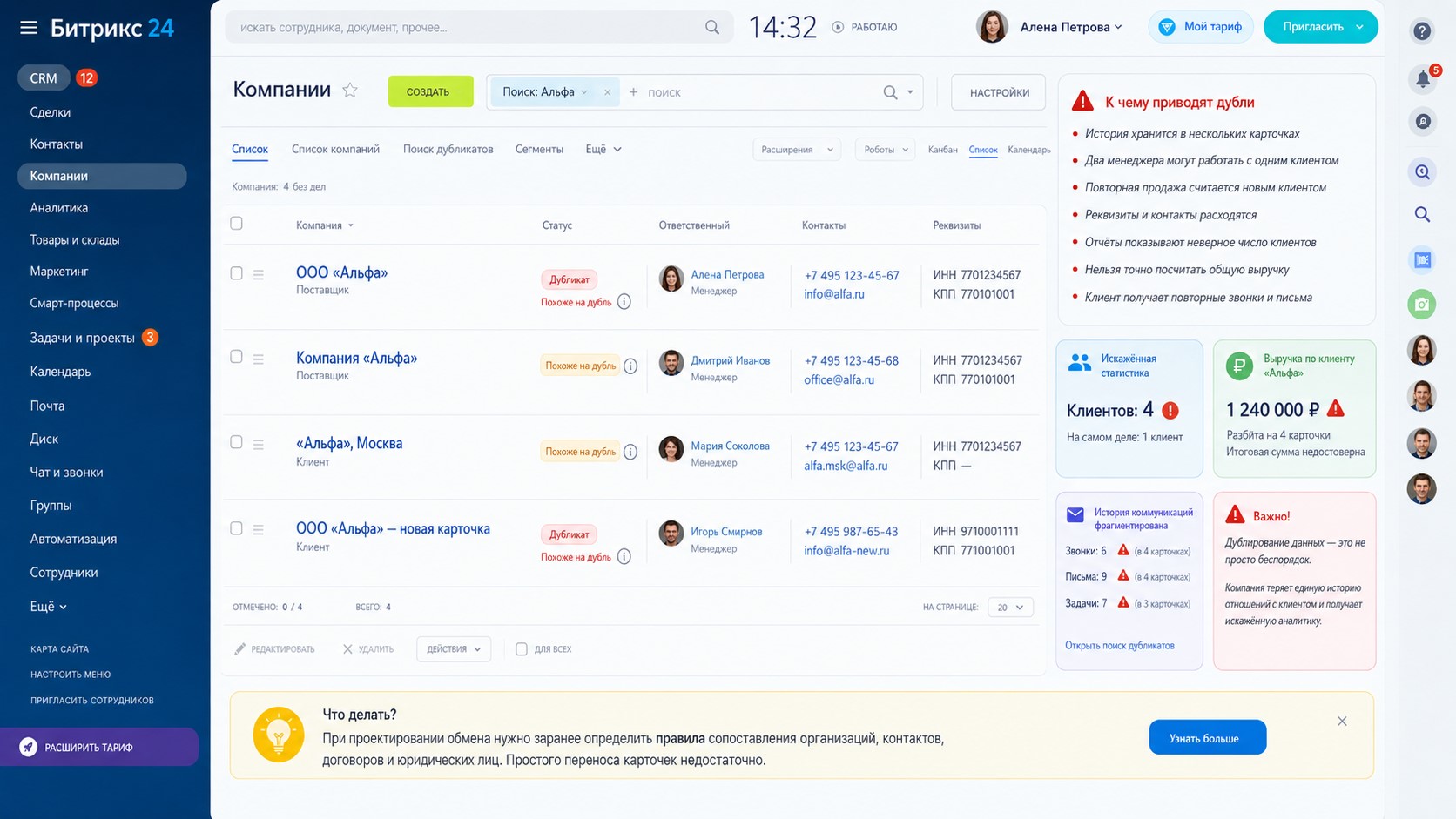Image resolution: width=1456 pixels, height=819 pixels.
Task: Click the info icon in ООО «Альфа» row
Action: click(624, 302)
